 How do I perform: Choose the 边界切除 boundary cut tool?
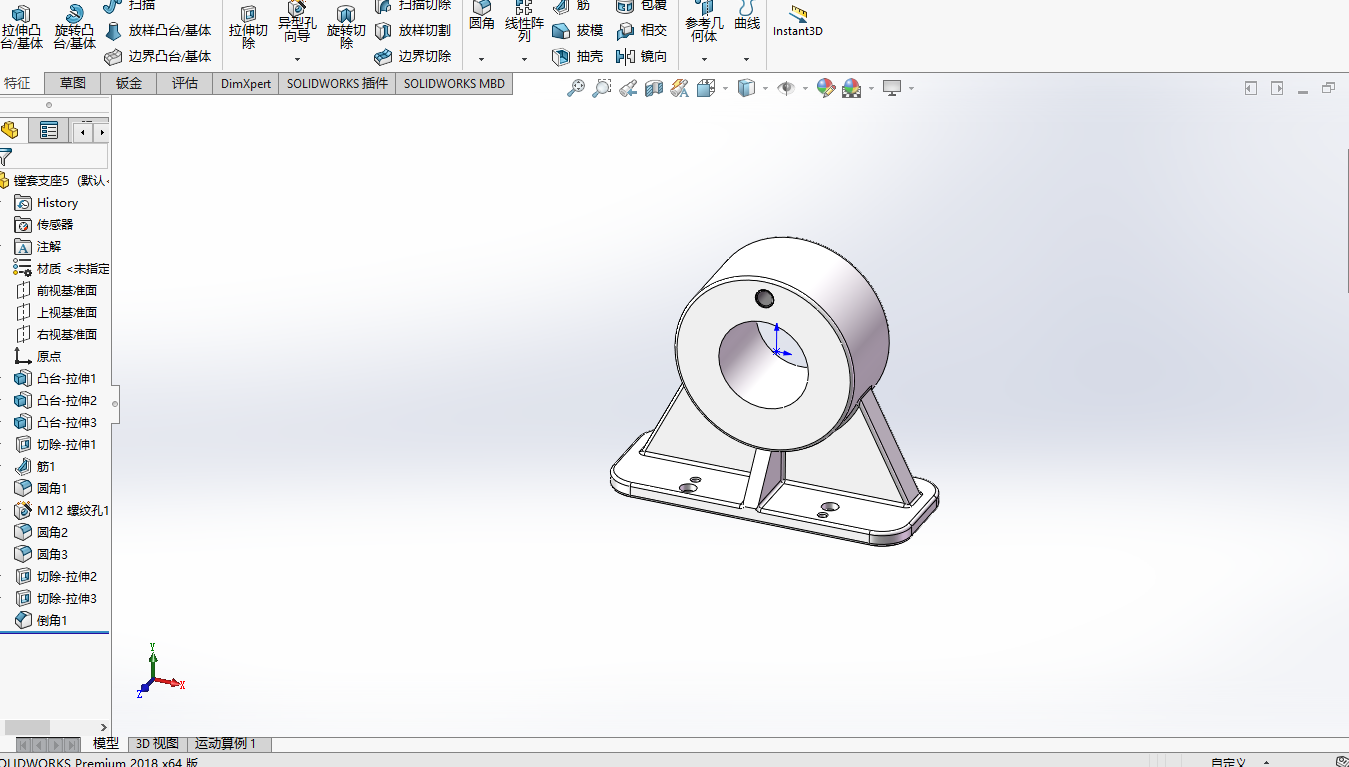point(413,57)
